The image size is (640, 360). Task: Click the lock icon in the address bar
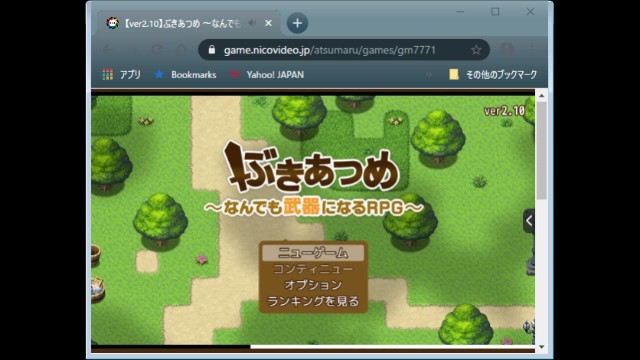pyautogui.click(x=211, y=50)
